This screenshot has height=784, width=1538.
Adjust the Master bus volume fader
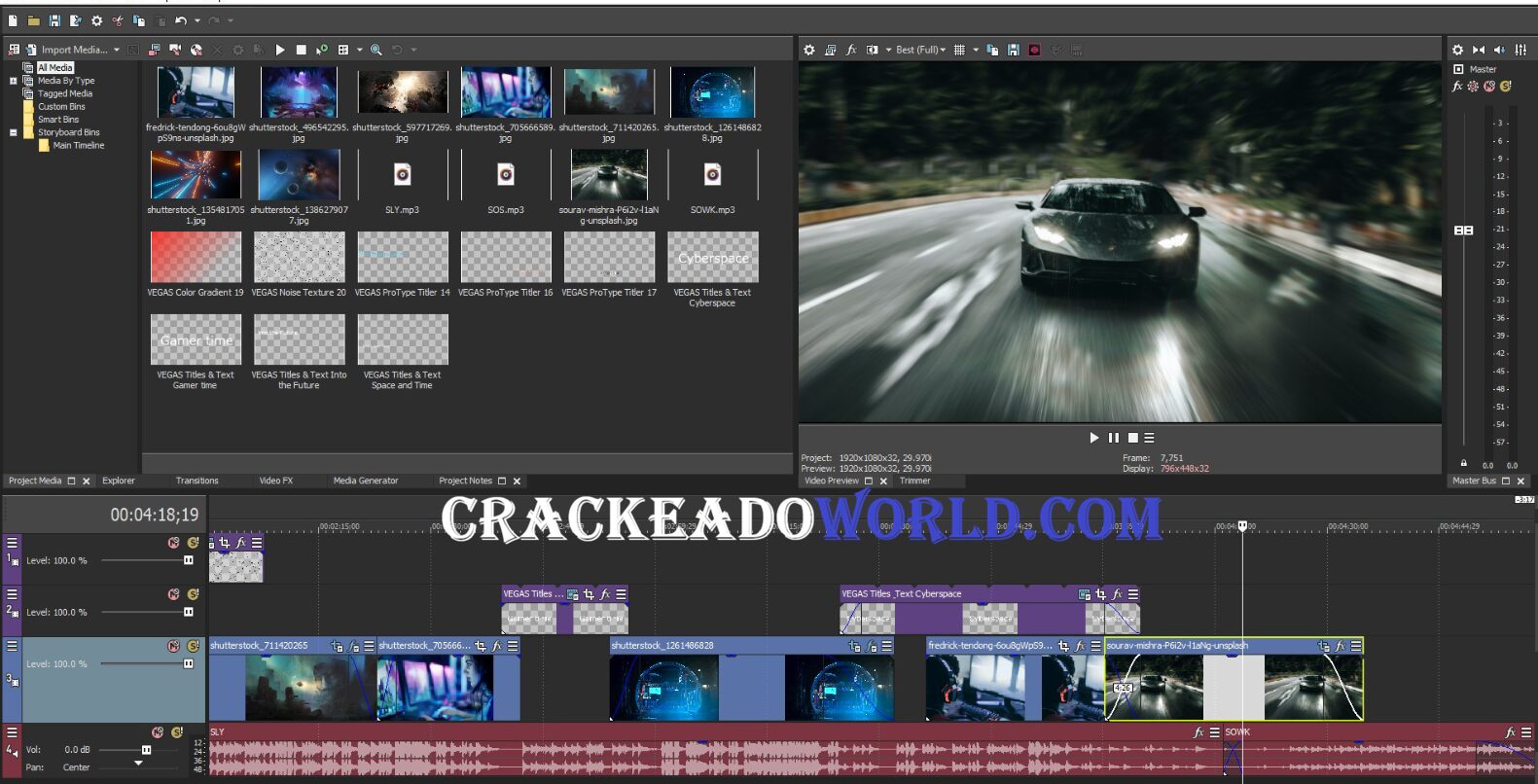(x=1463, y=231)
